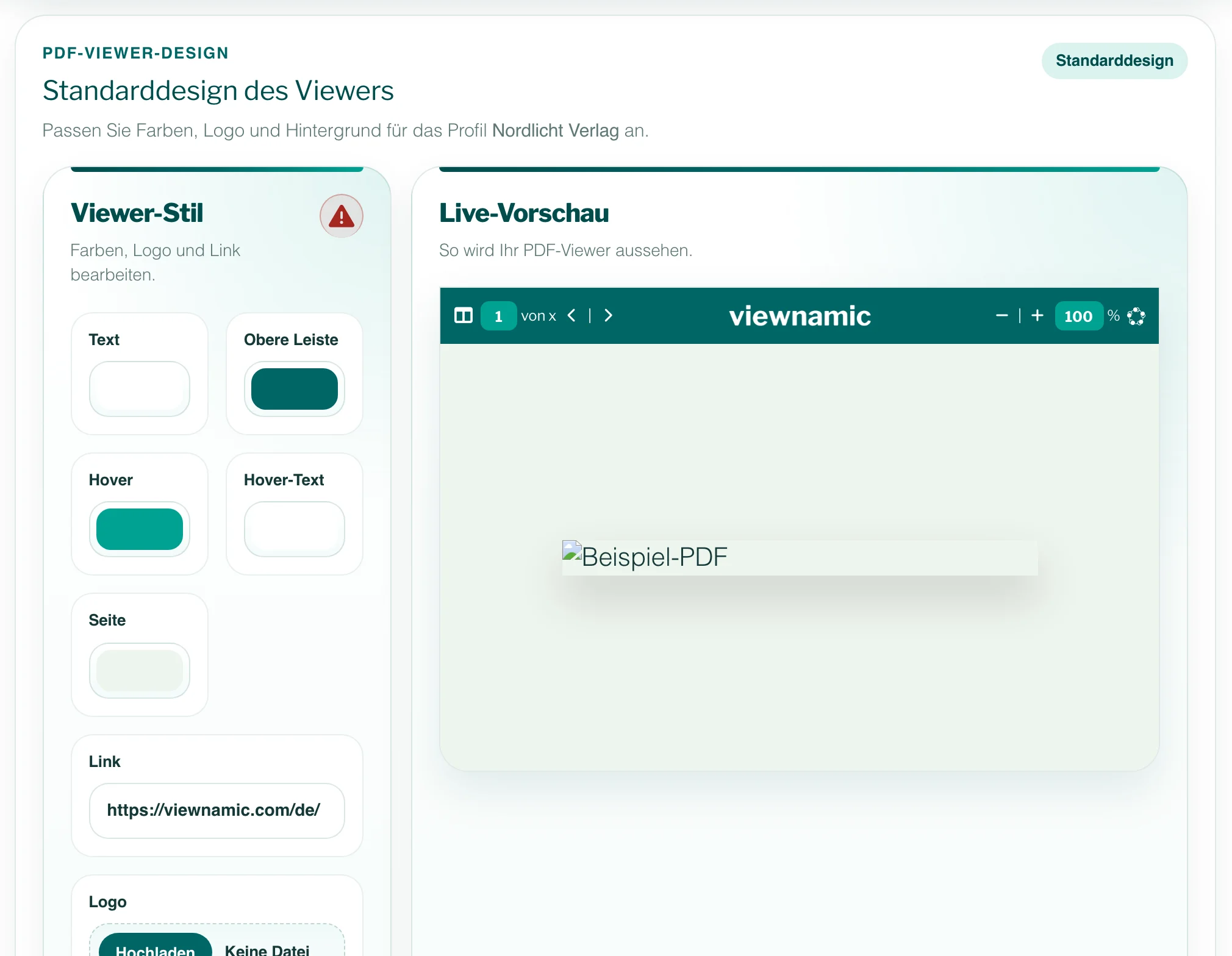Image resolution: width=1232 pixels, height=956 pixels.
Task: Open the Hover color swatch
Action: click(140, 529)
